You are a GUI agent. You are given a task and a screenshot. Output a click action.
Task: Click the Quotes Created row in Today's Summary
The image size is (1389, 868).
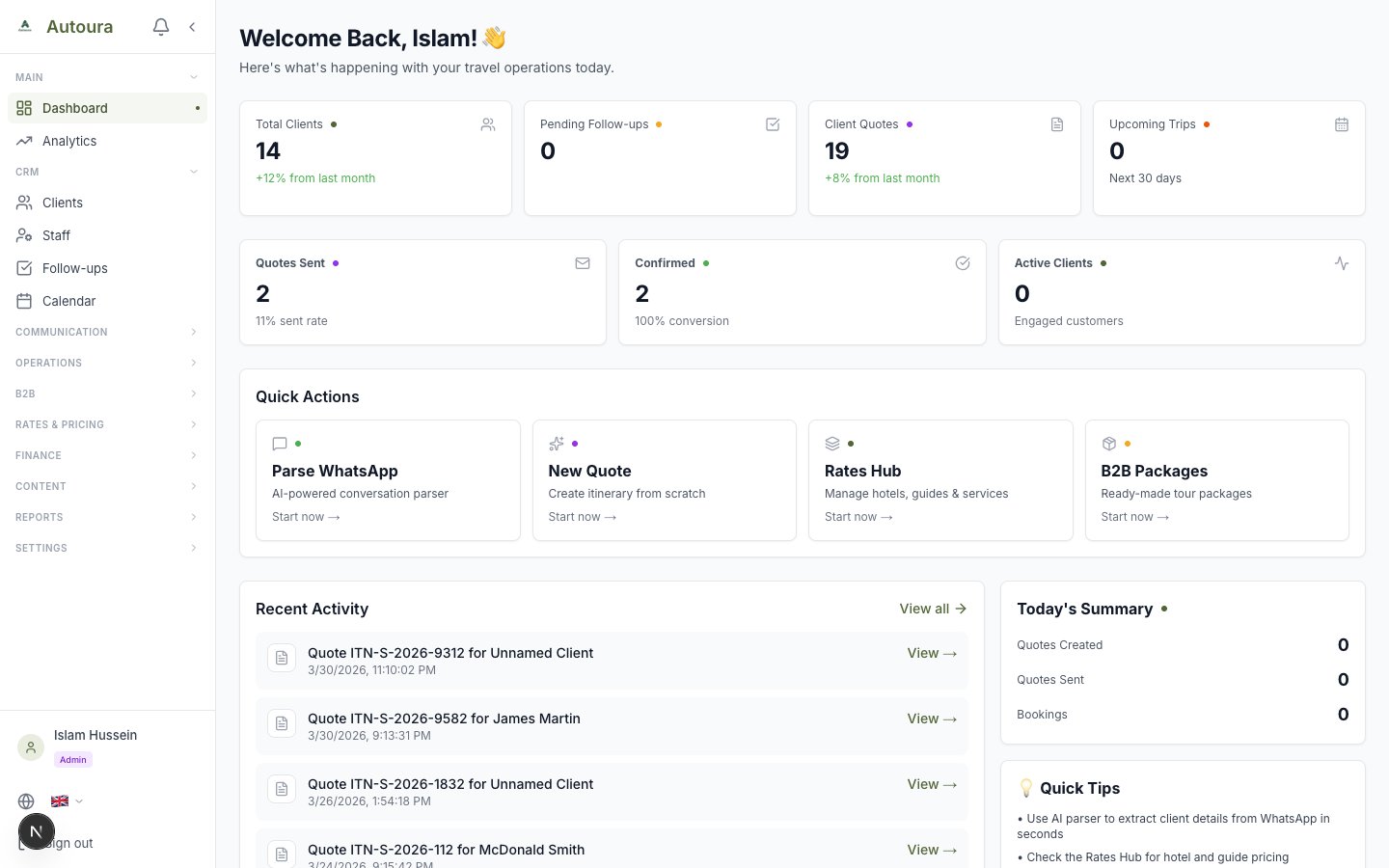point(1183,645)
